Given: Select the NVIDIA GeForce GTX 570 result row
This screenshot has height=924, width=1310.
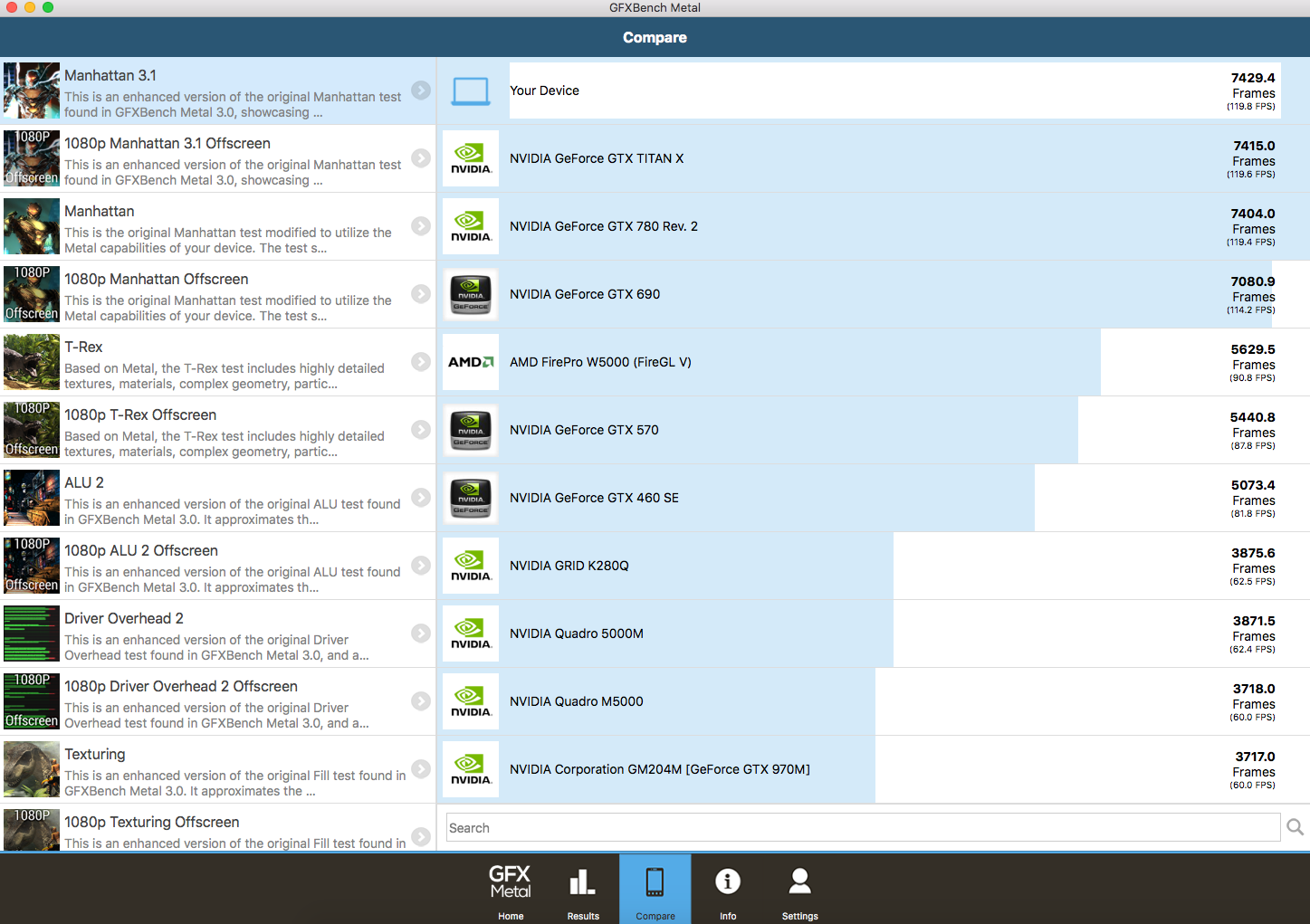Looking at the screenshot, I should coord(815,430).
